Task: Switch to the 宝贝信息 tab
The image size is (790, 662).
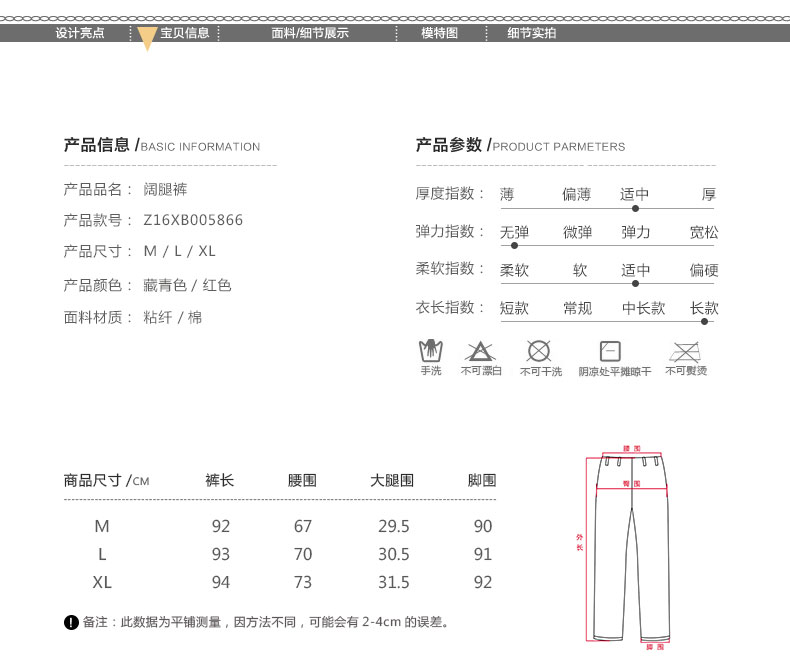Action: click(x=185, y=33)
